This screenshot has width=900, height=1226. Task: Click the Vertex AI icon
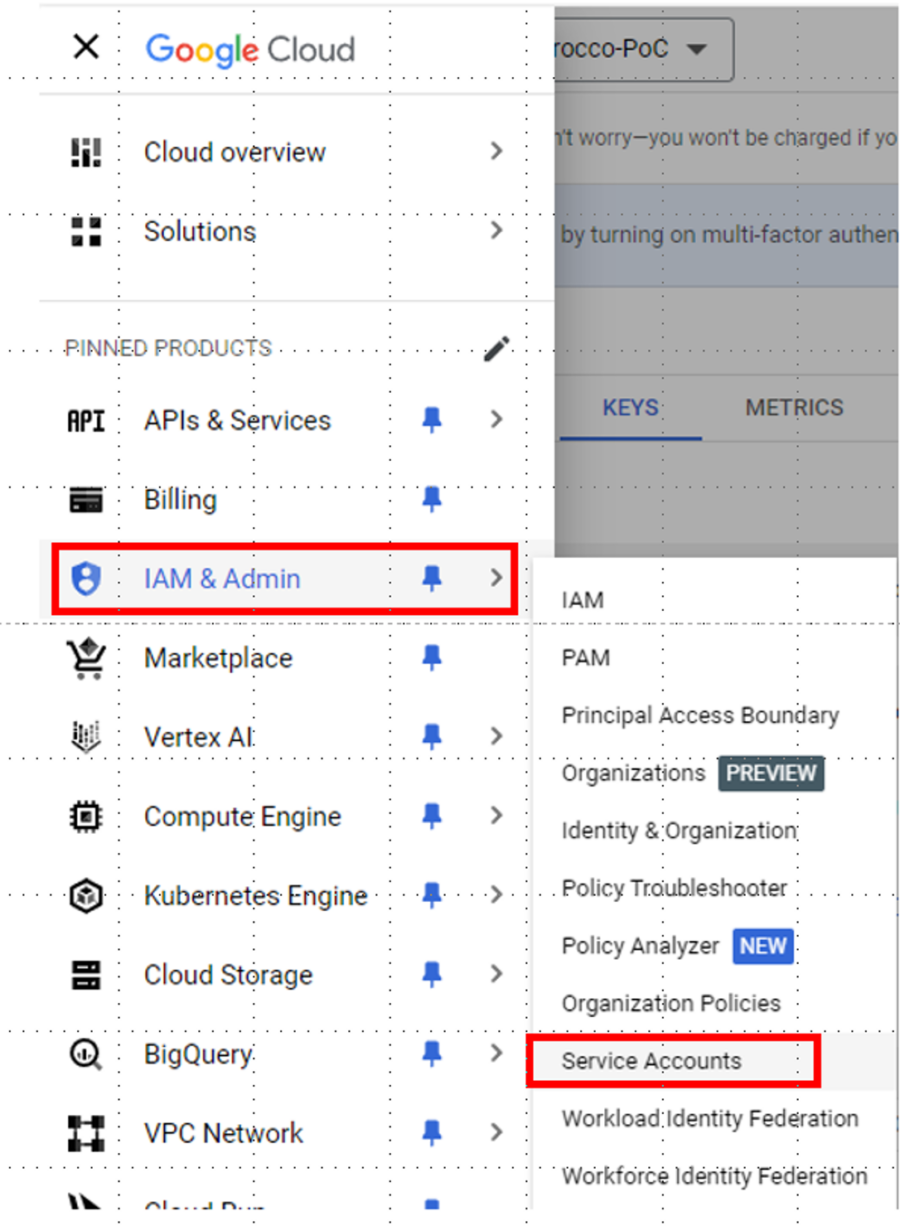click(86, 737)
